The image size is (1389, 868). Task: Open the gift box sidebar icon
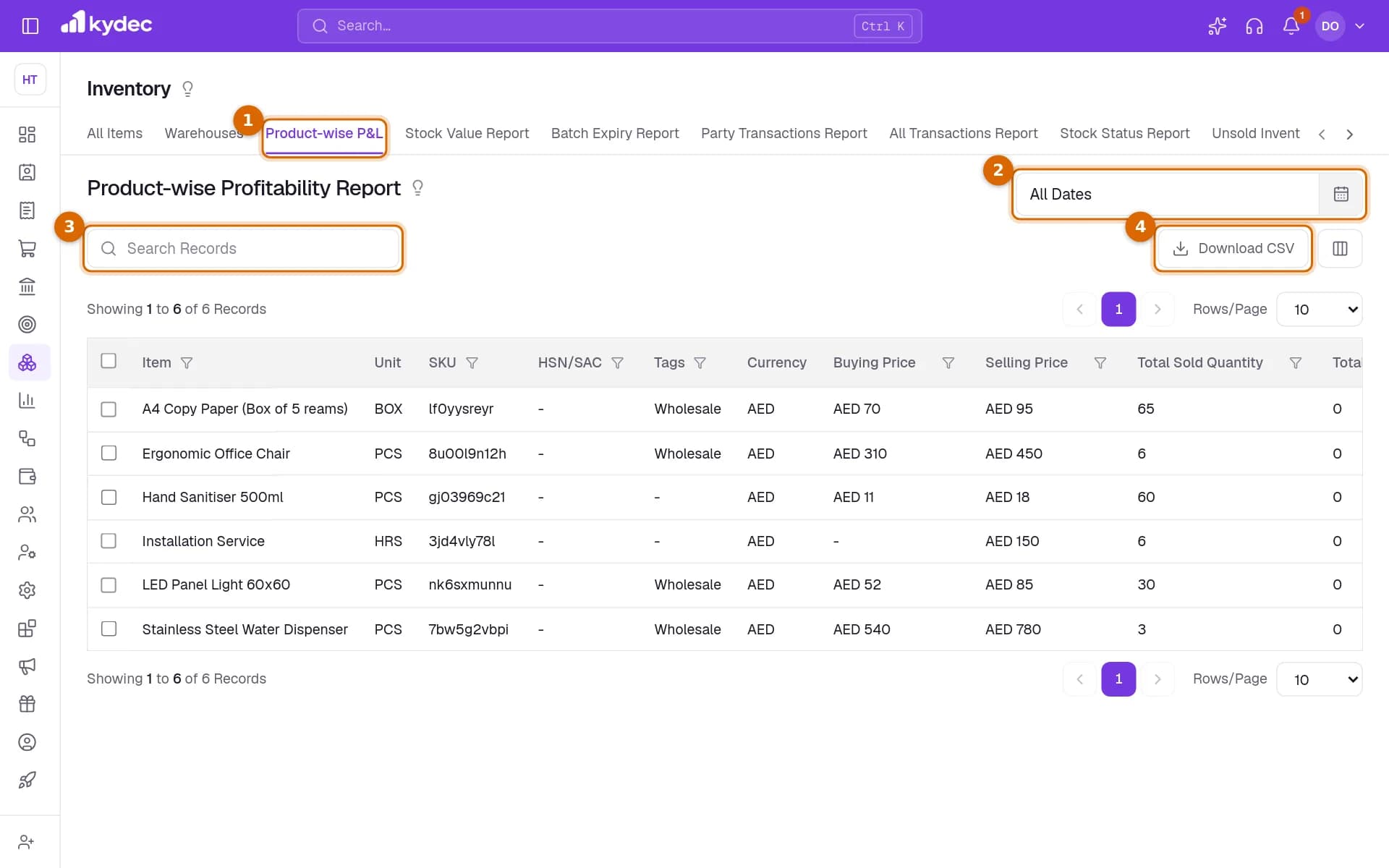coord(27,704)
